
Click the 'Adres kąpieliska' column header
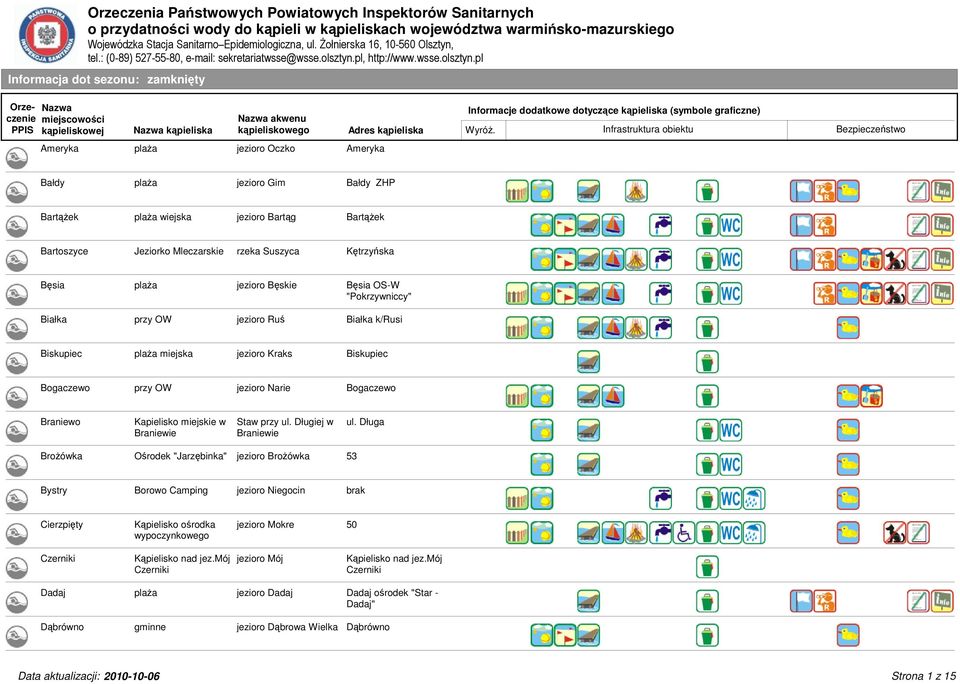[x=386, y=130]
